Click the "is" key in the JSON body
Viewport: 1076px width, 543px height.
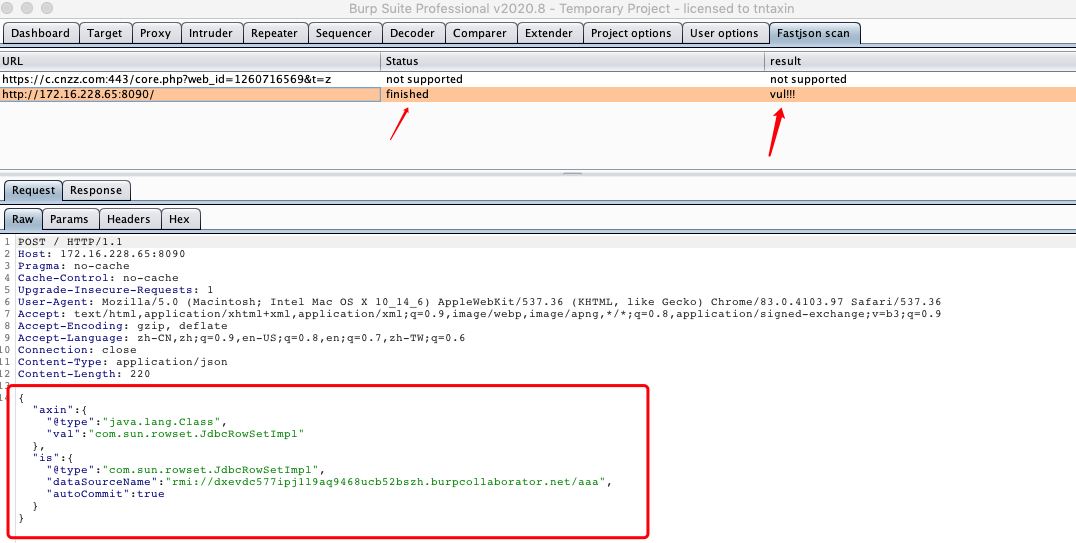pos(46,458)
